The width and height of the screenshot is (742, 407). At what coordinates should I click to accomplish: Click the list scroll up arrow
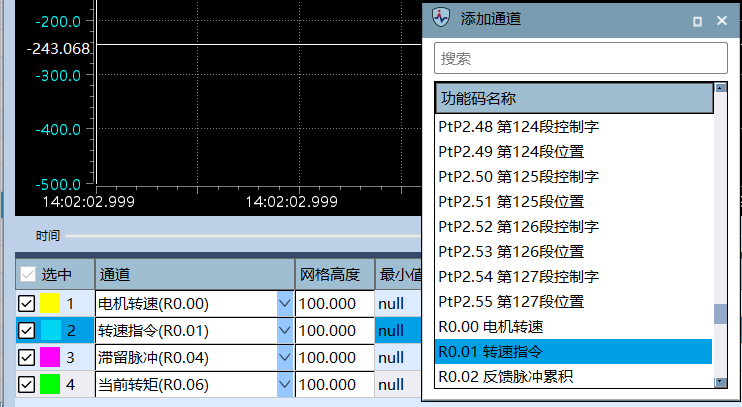tap(720, 90)
